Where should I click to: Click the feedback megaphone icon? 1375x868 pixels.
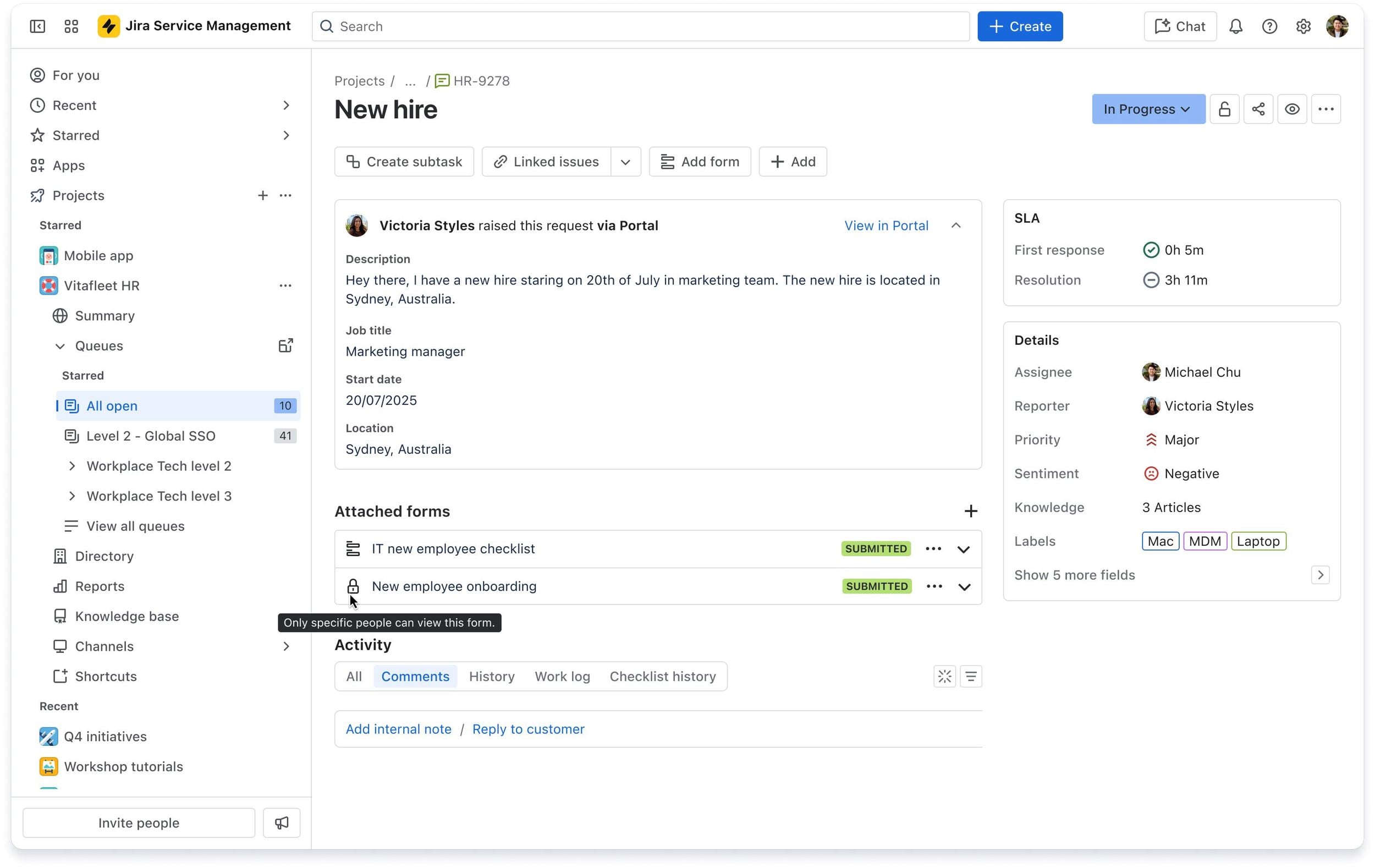click(x=282, y=822)
